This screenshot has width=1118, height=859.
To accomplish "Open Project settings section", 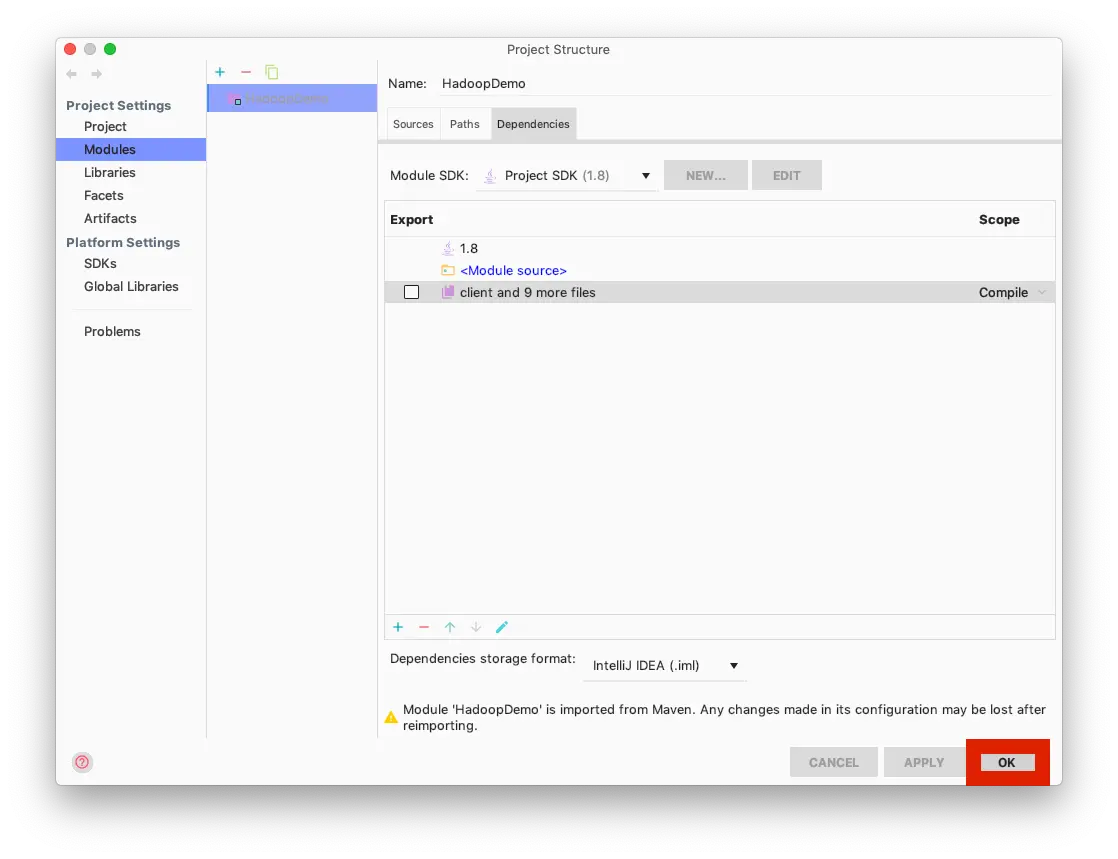I will coord(105,126).
